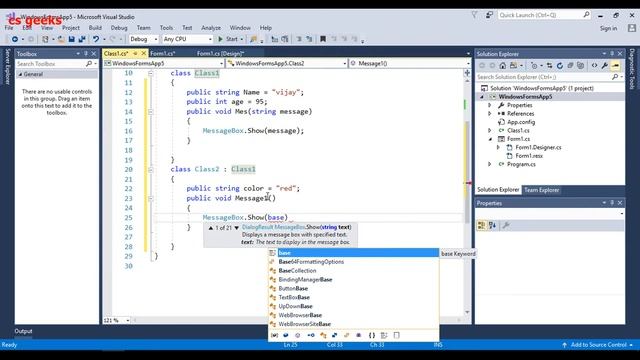The width and height of the screenshot is (640, 360).
Task: Switch to the Form1.cs [Design]* tab
Action: (x=220, y=53)
